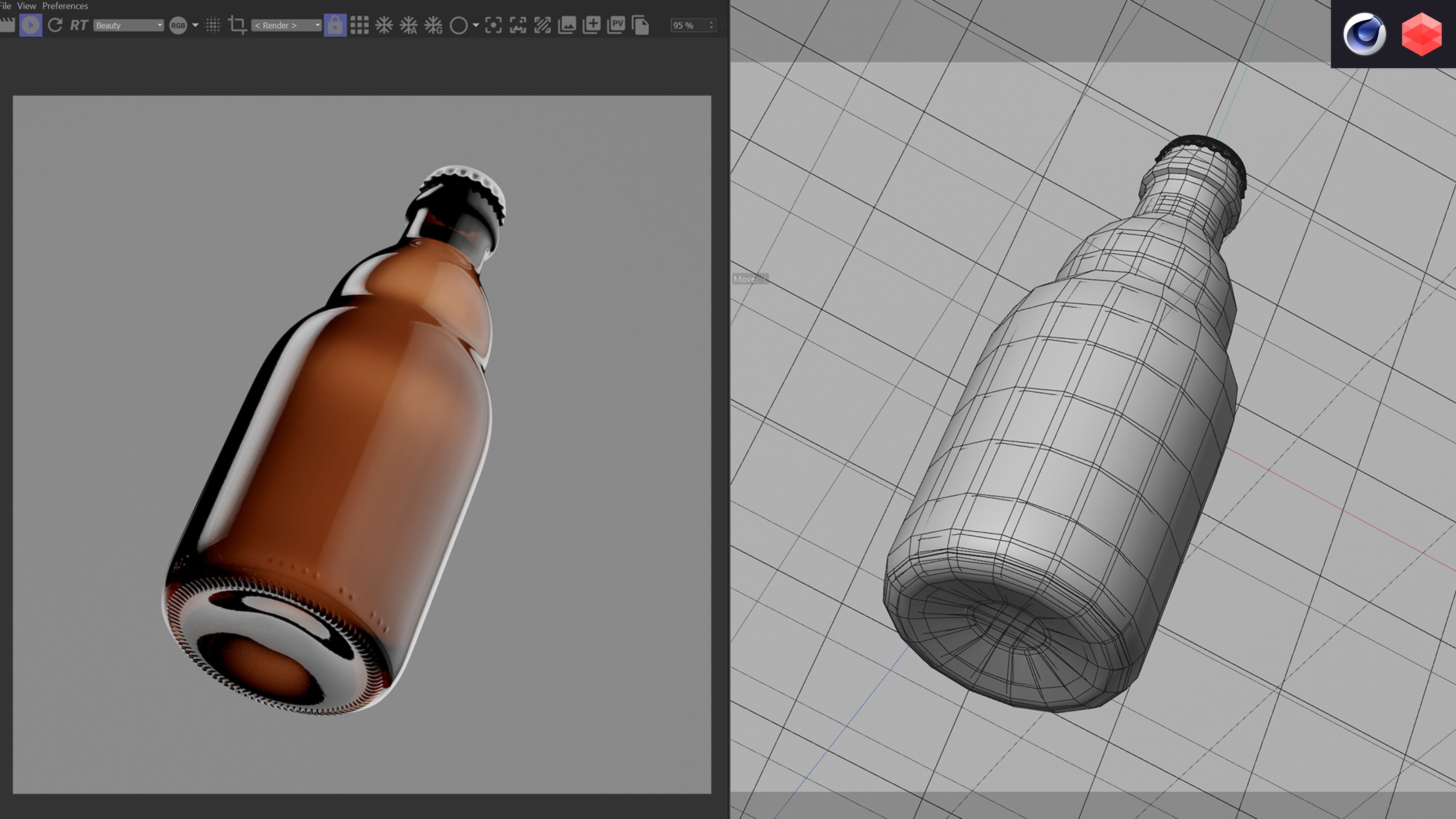This screenshot has height=819, width=1456.
Task: Select the RT real-time render mode
Action: [79, 25]
